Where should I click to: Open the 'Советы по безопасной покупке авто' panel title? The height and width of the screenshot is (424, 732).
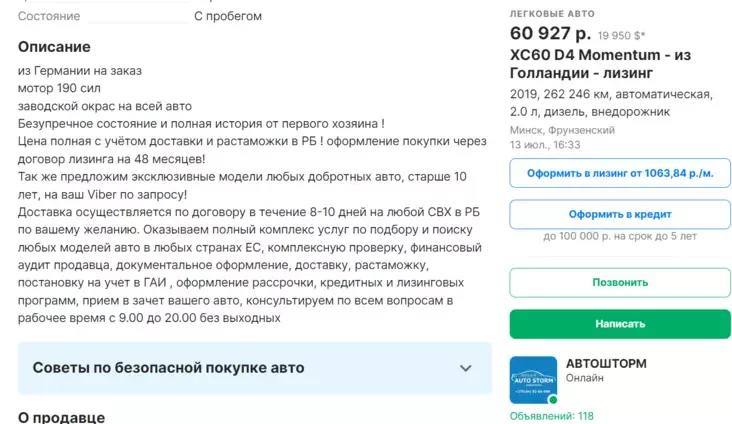coord(169,368)
